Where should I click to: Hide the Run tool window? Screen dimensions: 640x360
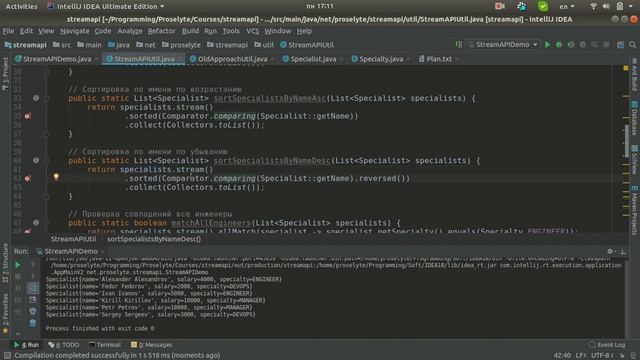click(x=623, y=251)
